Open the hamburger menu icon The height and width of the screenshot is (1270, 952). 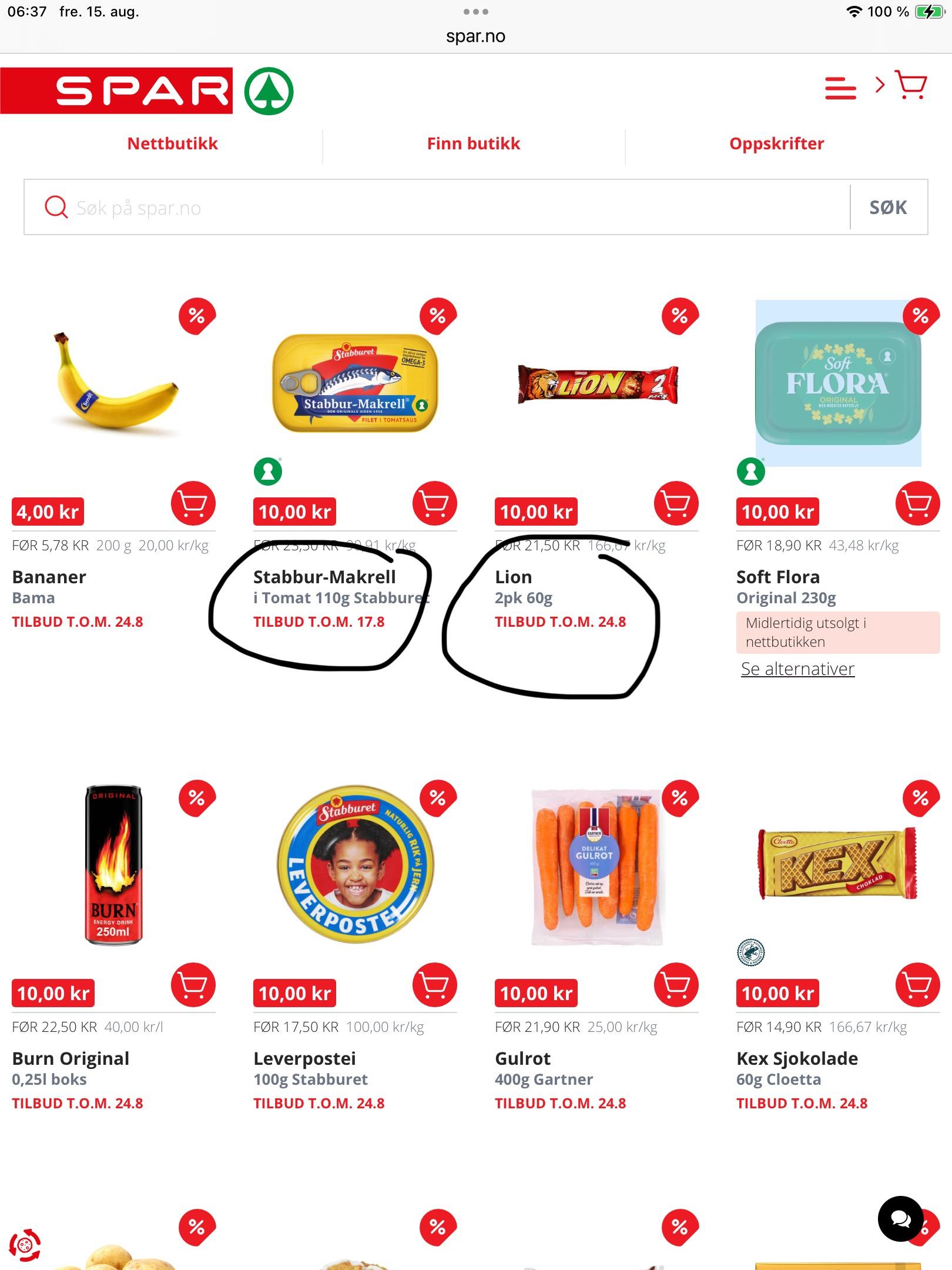pyautogui.click(x=840, y=88)
